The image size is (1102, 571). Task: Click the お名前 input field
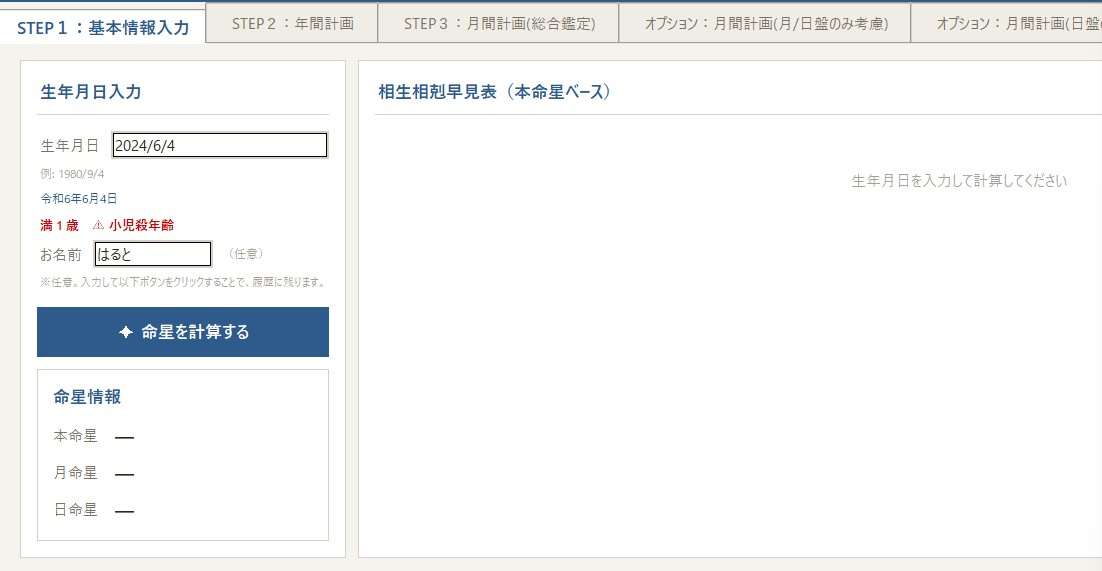pyautogui.click(x=153, y=254)
